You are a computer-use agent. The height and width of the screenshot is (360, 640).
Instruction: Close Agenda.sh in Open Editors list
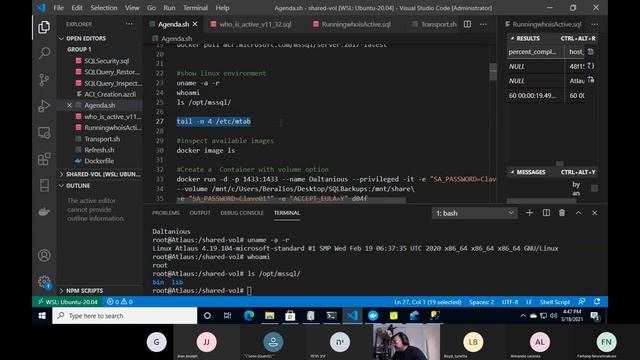(x=69, y=105)
